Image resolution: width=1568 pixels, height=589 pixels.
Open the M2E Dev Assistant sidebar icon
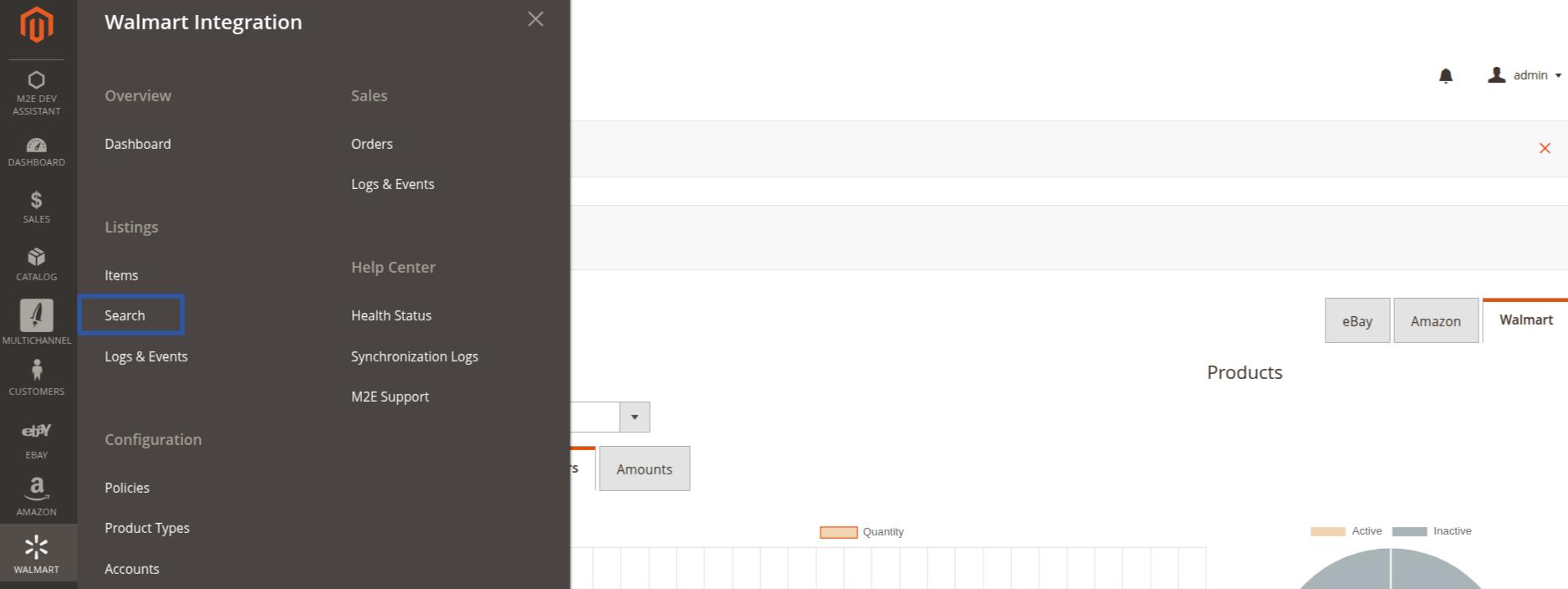coord(37,92)
